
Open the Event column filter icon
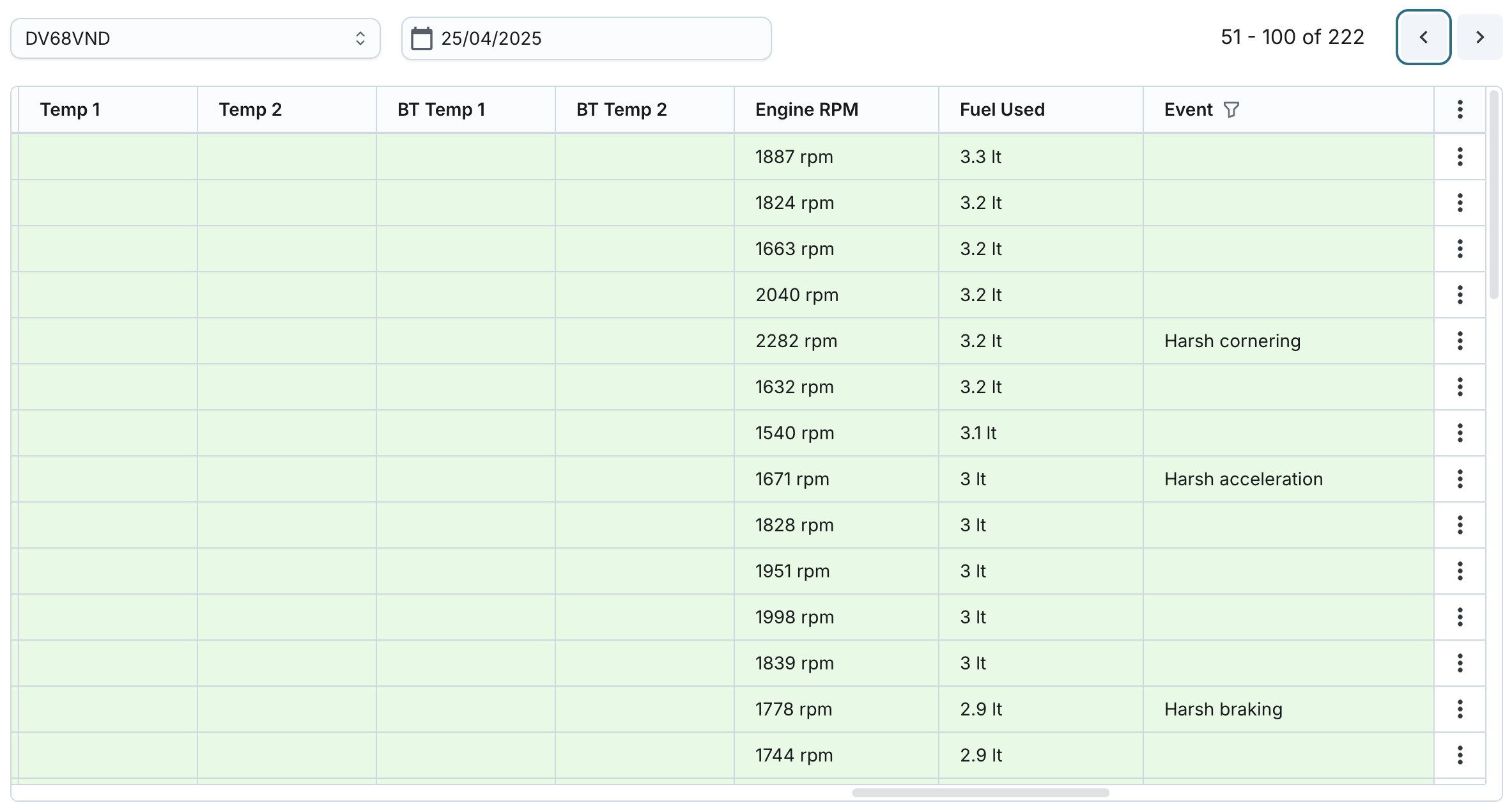pos(1231,110)
